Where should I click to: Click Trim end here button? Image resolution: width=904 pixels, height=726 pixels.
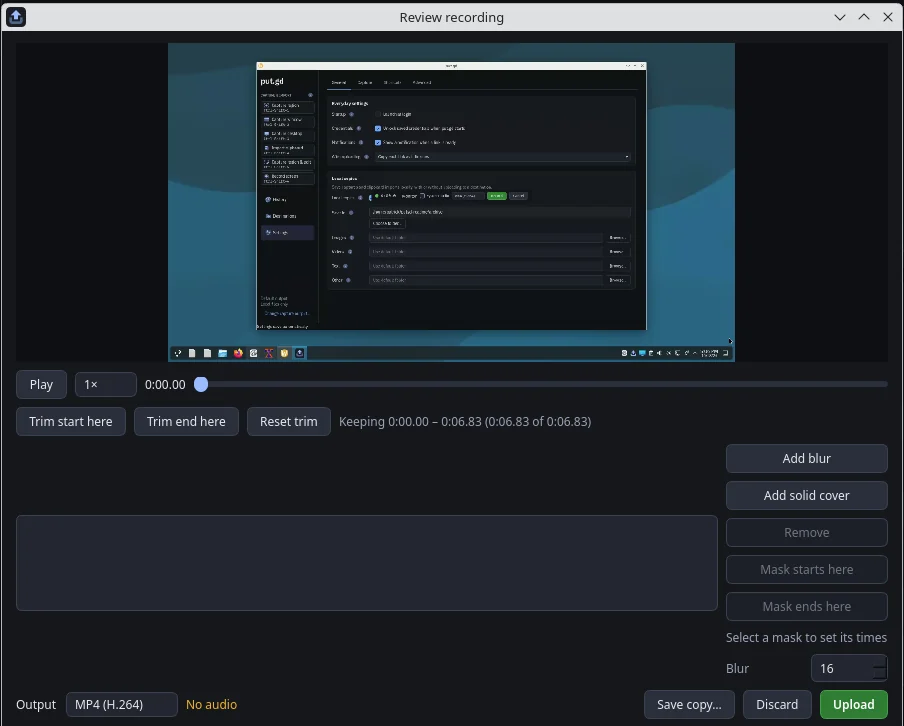pos(186,422)
